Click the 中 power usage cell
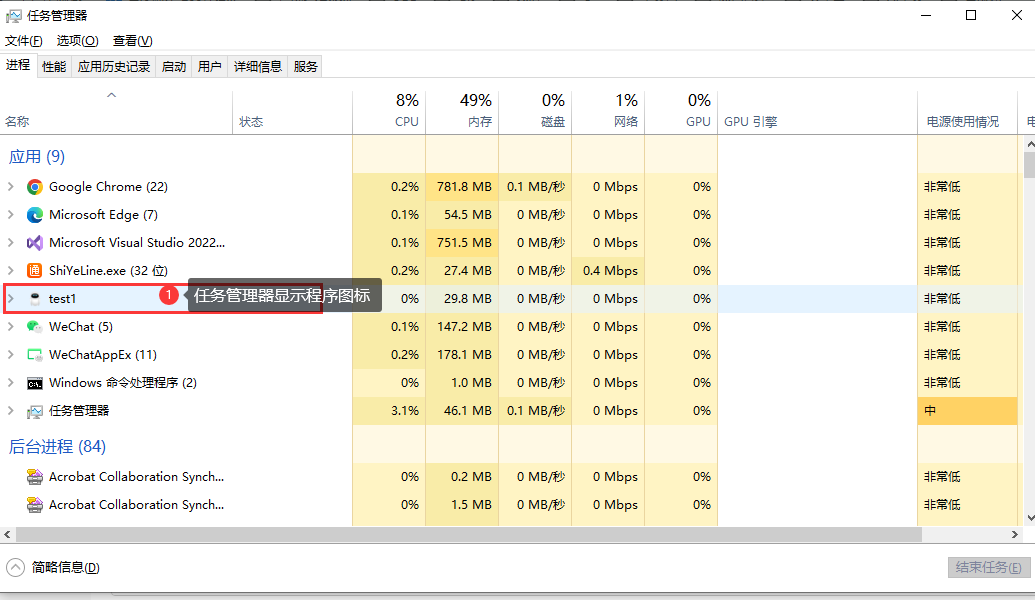The height and width of the screenshot is (600, 1035). tap(967, 411)
